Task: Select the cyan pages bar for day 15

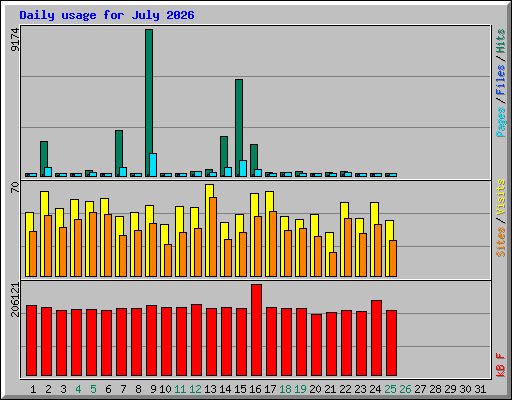Action: click(243, 168)
